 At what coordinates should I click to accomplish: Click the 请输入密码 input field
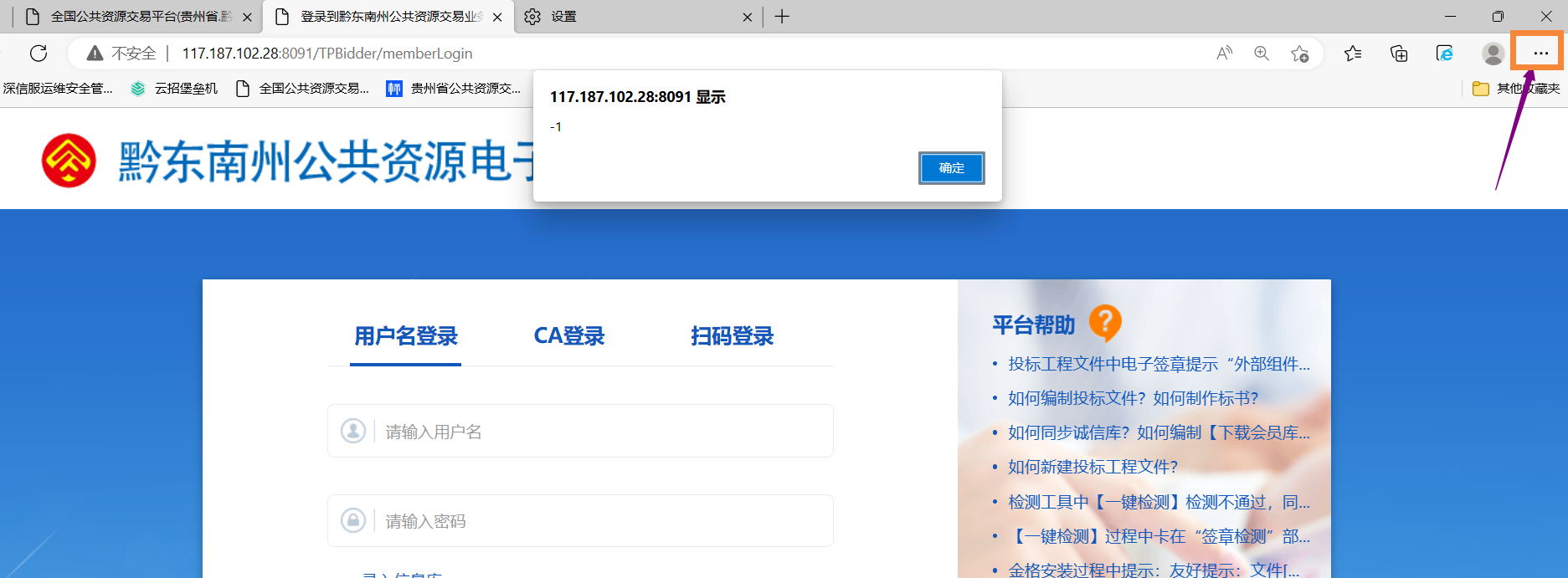click(580, 520)
